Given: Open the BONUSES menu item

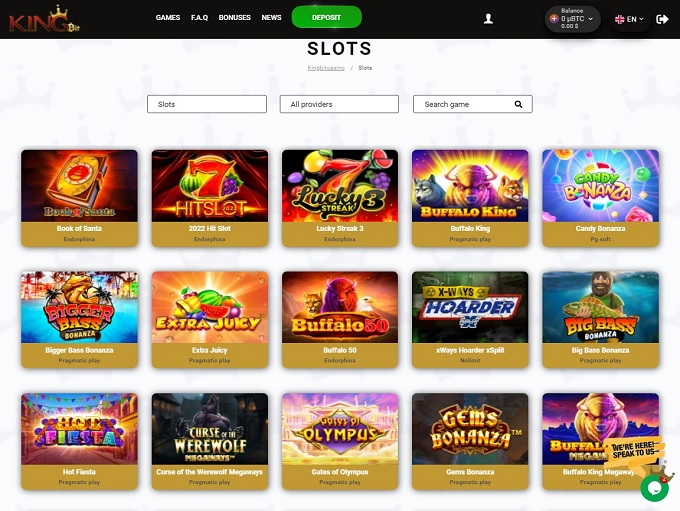Looking at the screenshot, I should 235,18.
